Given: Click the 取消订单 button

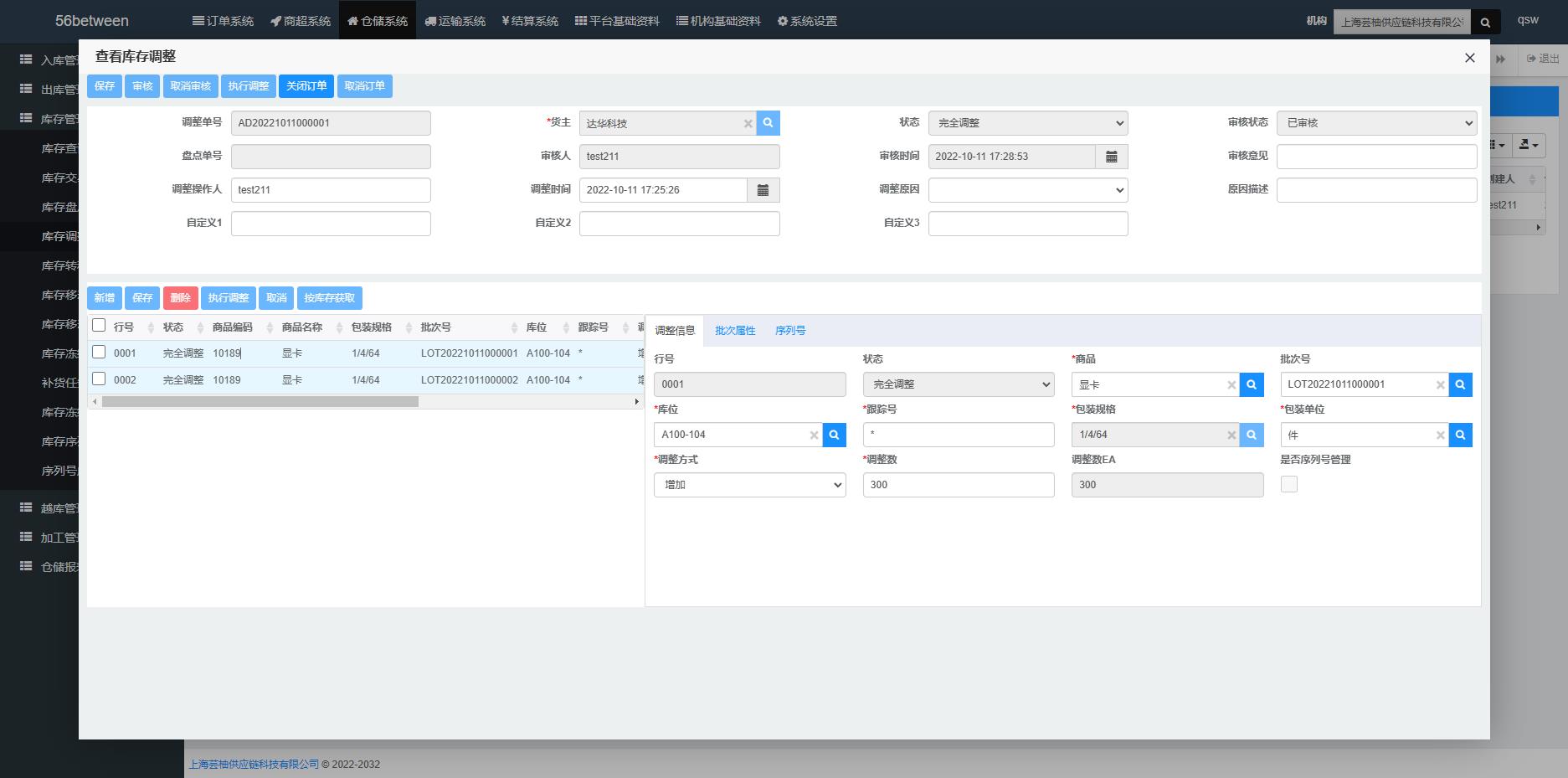Looking at the screenshot, I should [365, 86].
